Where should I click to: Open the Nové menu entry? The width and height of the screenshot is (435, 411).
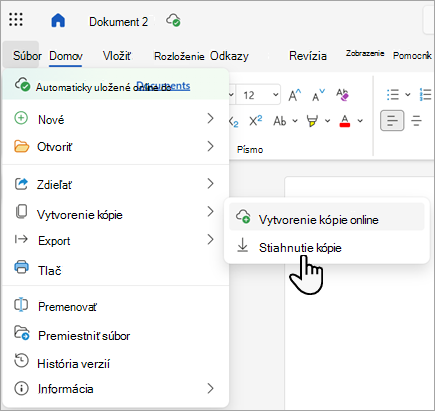115,119
